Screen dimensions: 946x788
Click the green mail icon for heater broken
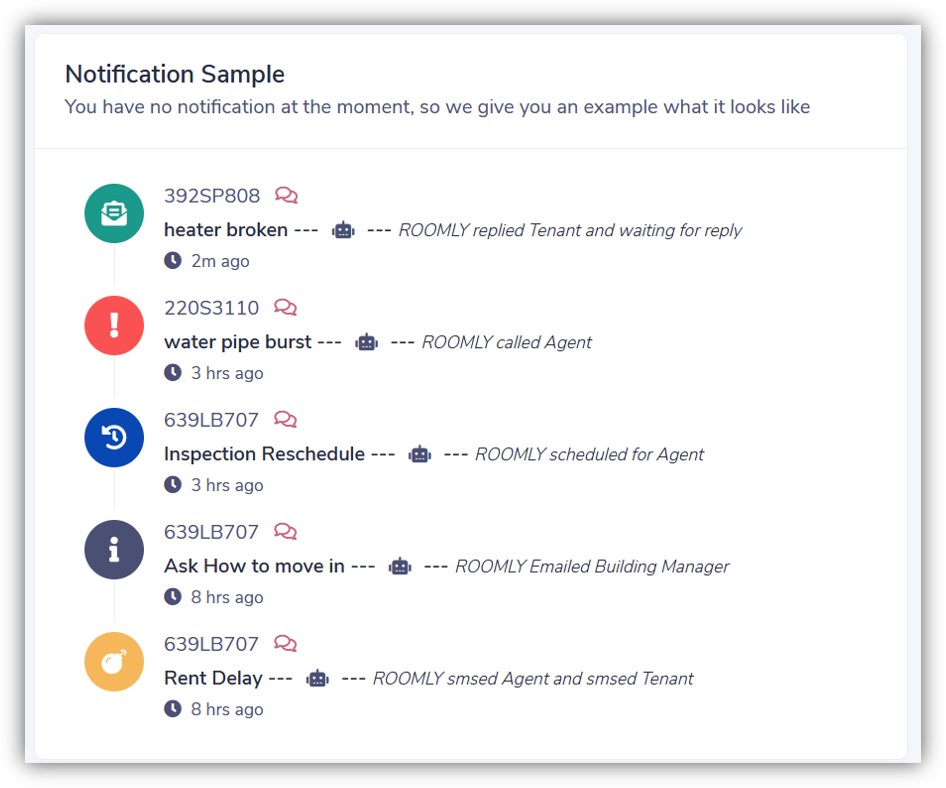114,213
